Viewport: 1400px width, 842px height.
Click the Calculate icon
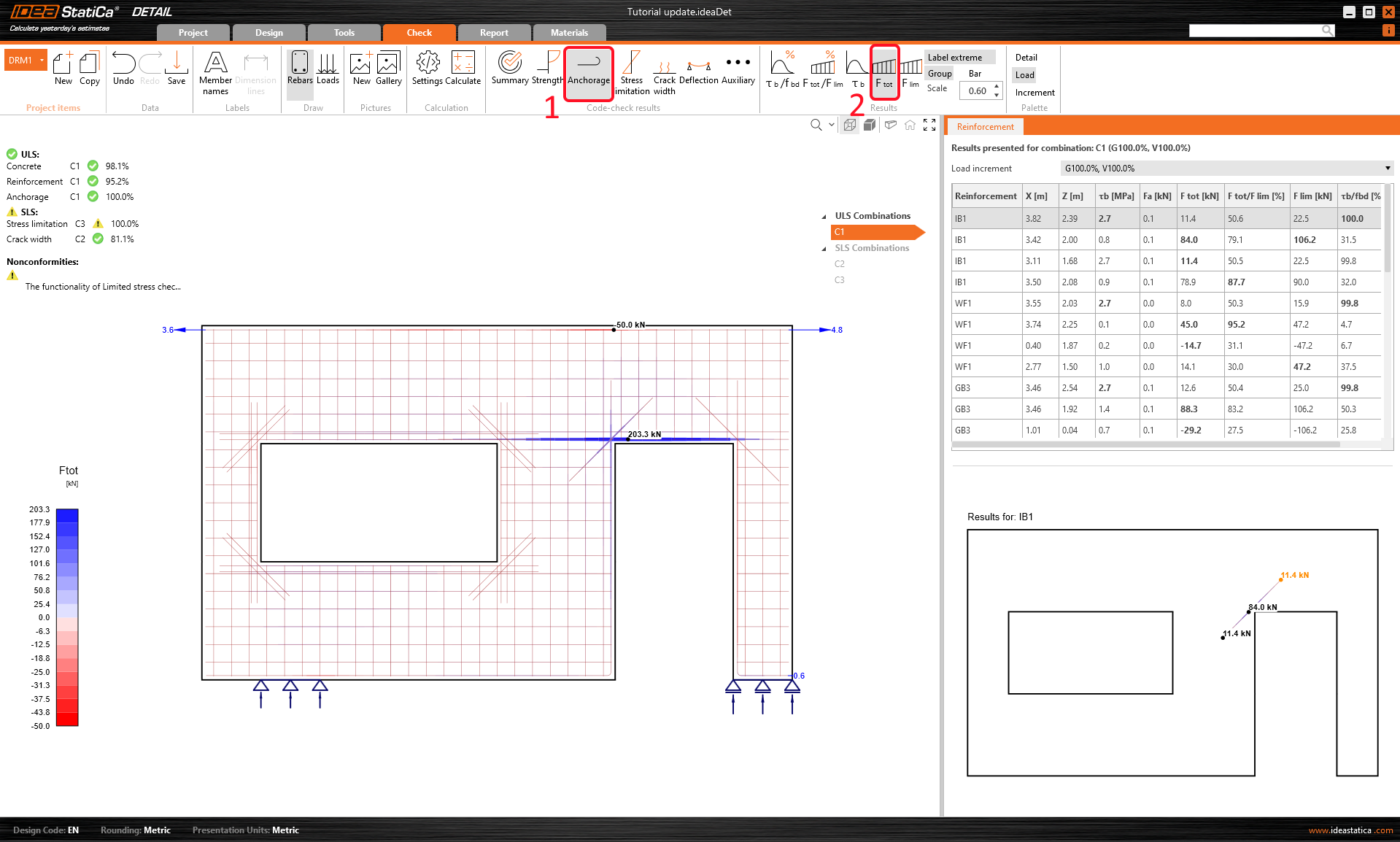coord(463,69)
